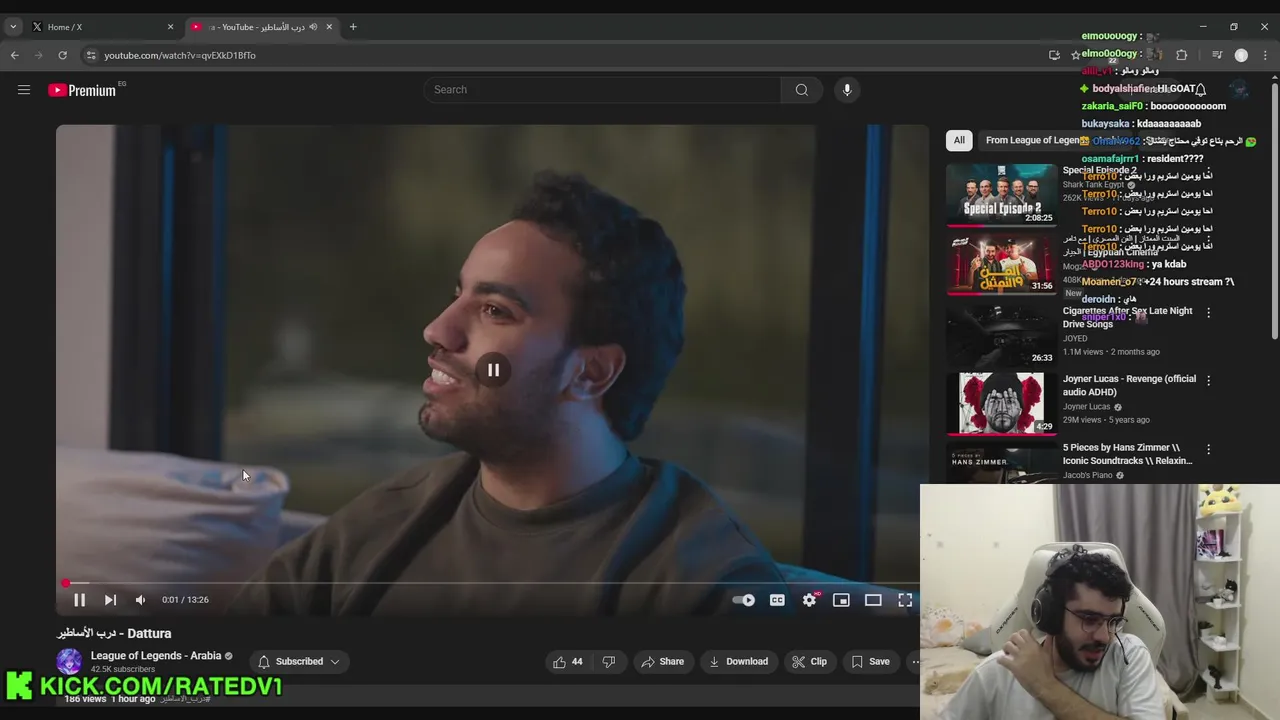
Task: Mute the video player volume
Action: coord(140,600)
